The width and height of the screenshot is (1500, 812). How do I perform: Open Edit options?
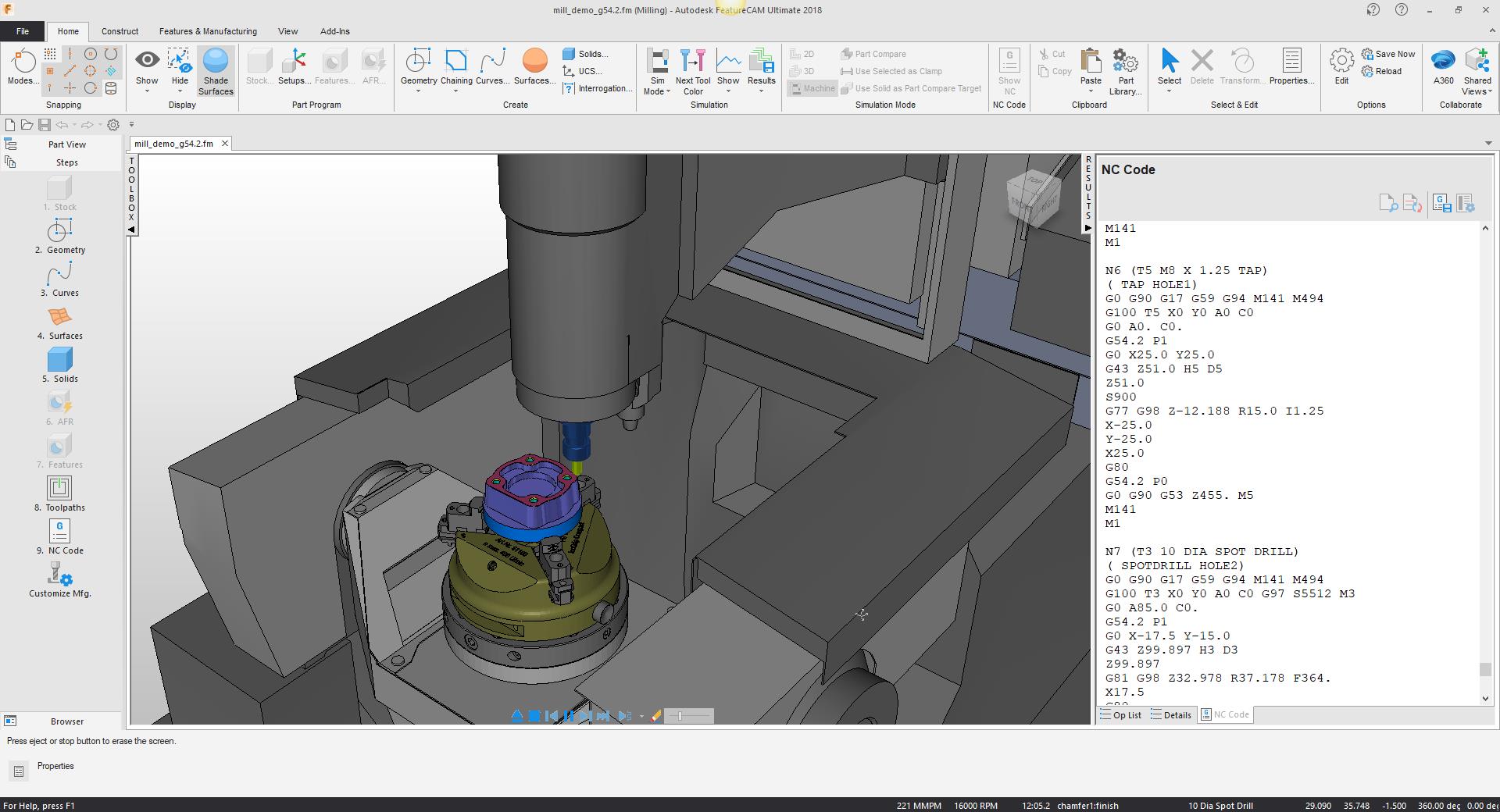pyautogui.click(x=1341, y=67)
